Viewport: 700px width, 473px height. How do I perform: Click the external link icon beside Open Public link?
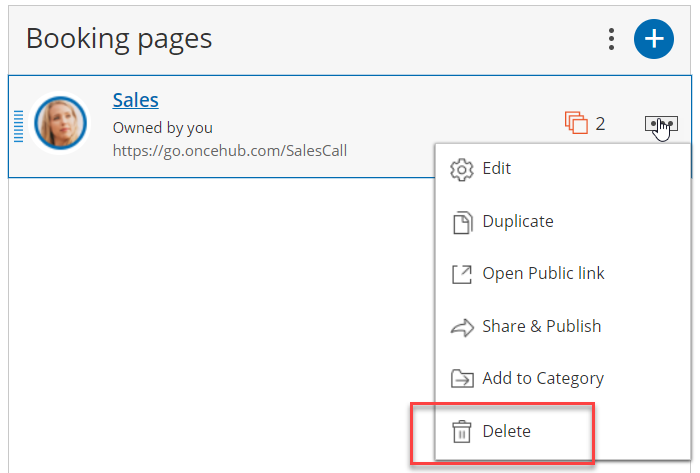[462, 274]
